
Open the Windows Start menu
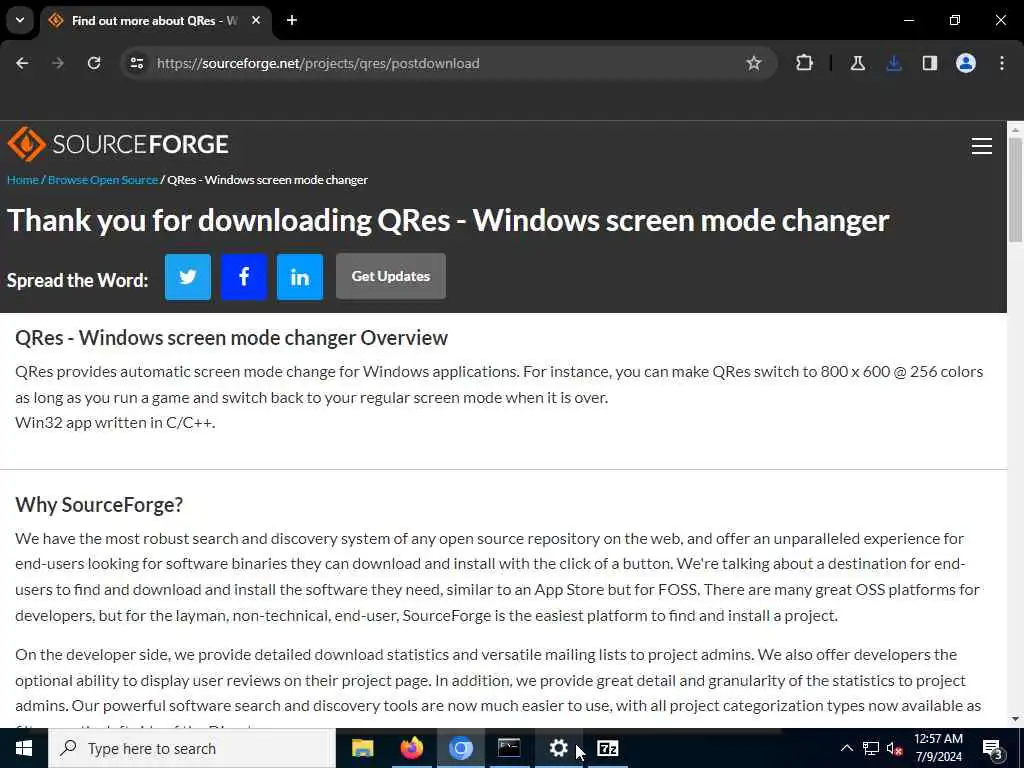pyautogui.click(x=24, y=748)
